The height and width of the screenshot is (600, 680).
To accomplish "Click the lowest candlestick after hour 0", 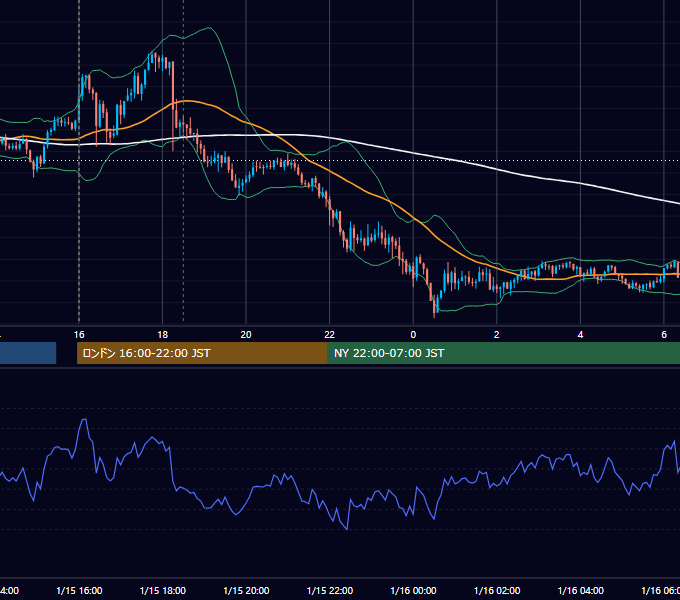I will (434, 306).
